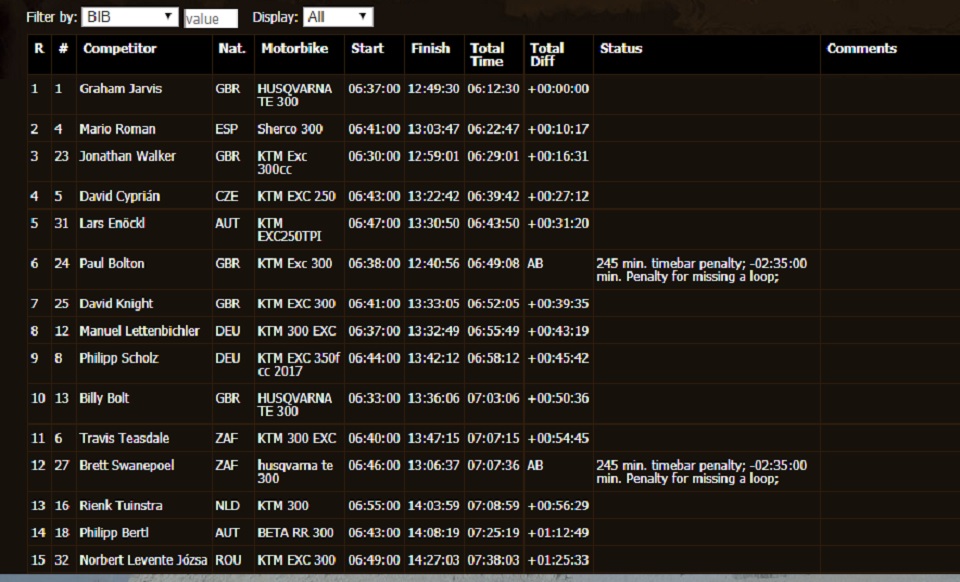This screenshot has width=960, height=582.
Task: Click Billy Bolt's competitor name
Action: click(x=104, y=398)
